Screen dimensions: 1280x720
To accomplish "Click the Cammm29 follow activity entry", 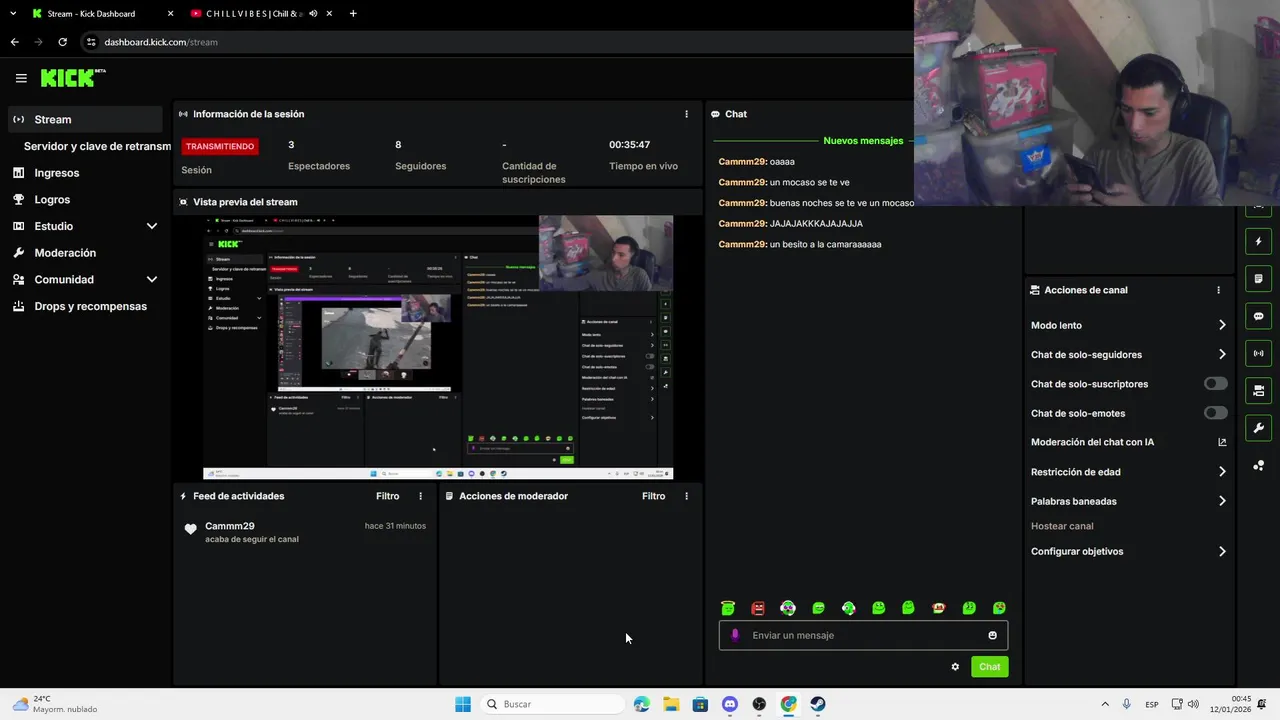I will (x=305, y=532).
